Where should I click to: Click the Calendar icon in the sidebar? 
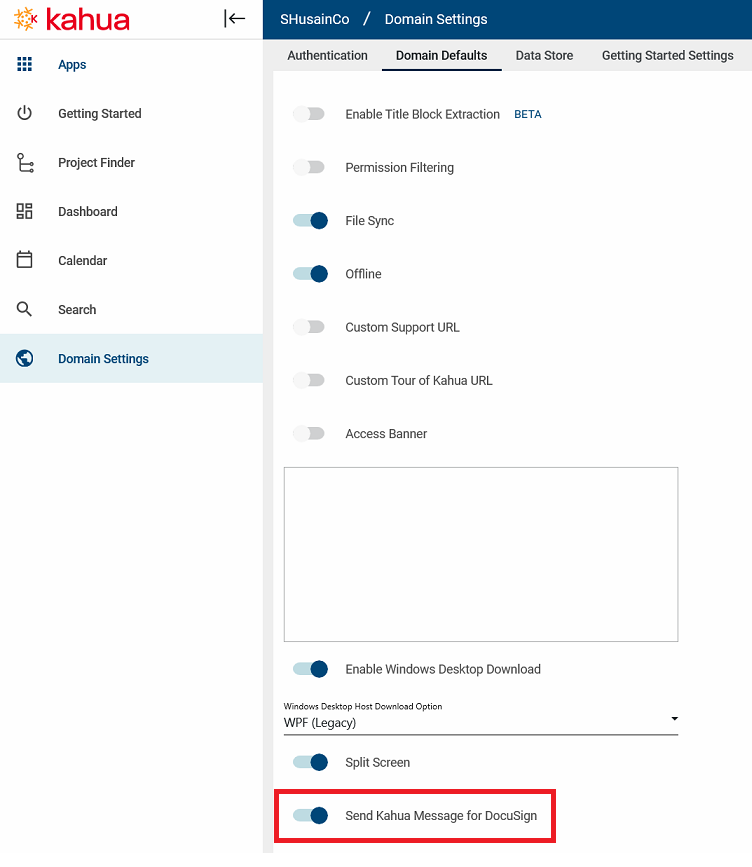pos(25,261)
